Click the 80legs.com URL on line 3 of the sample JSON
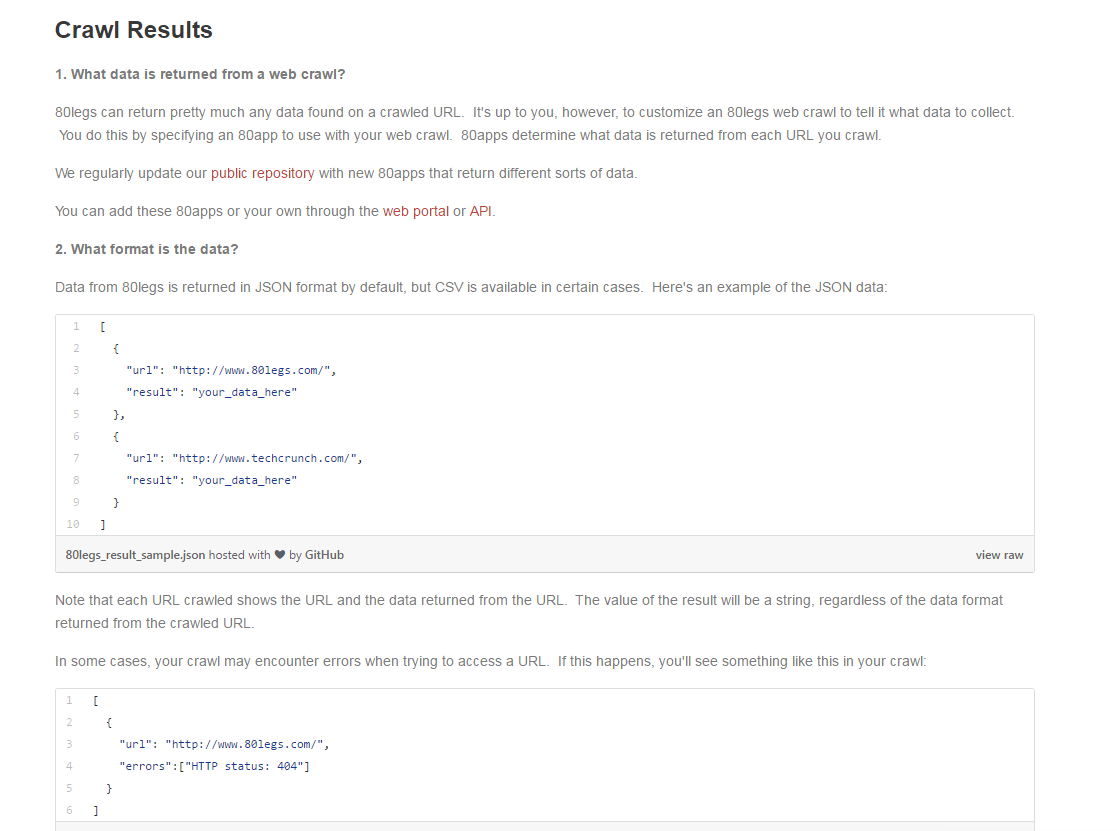The width and height of the screenshot is (1117, 831). (252, 370)
